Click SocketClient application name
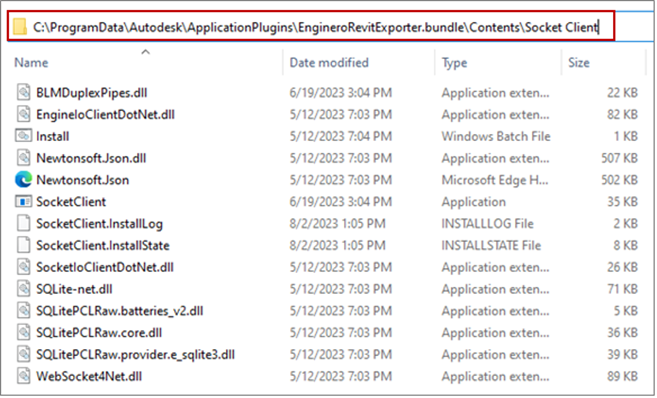 71,202
